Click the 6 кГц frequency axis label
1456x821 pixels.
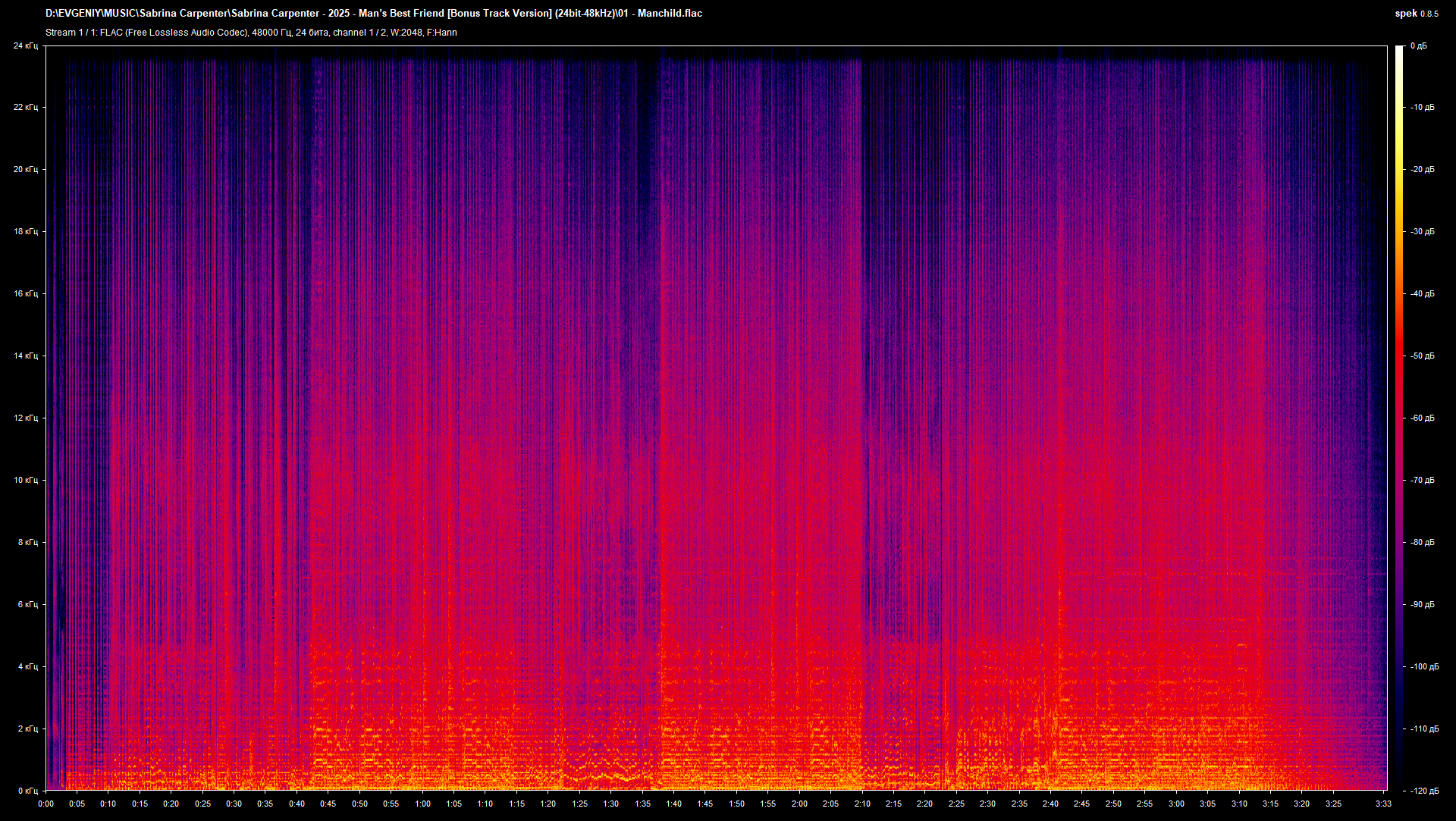pos(27,604)
